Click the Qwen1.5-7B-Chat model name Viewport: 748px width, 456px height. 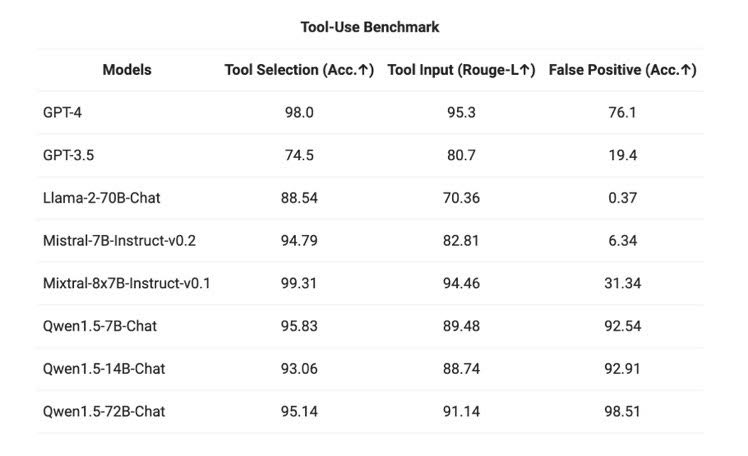click(x=99, y=326)
